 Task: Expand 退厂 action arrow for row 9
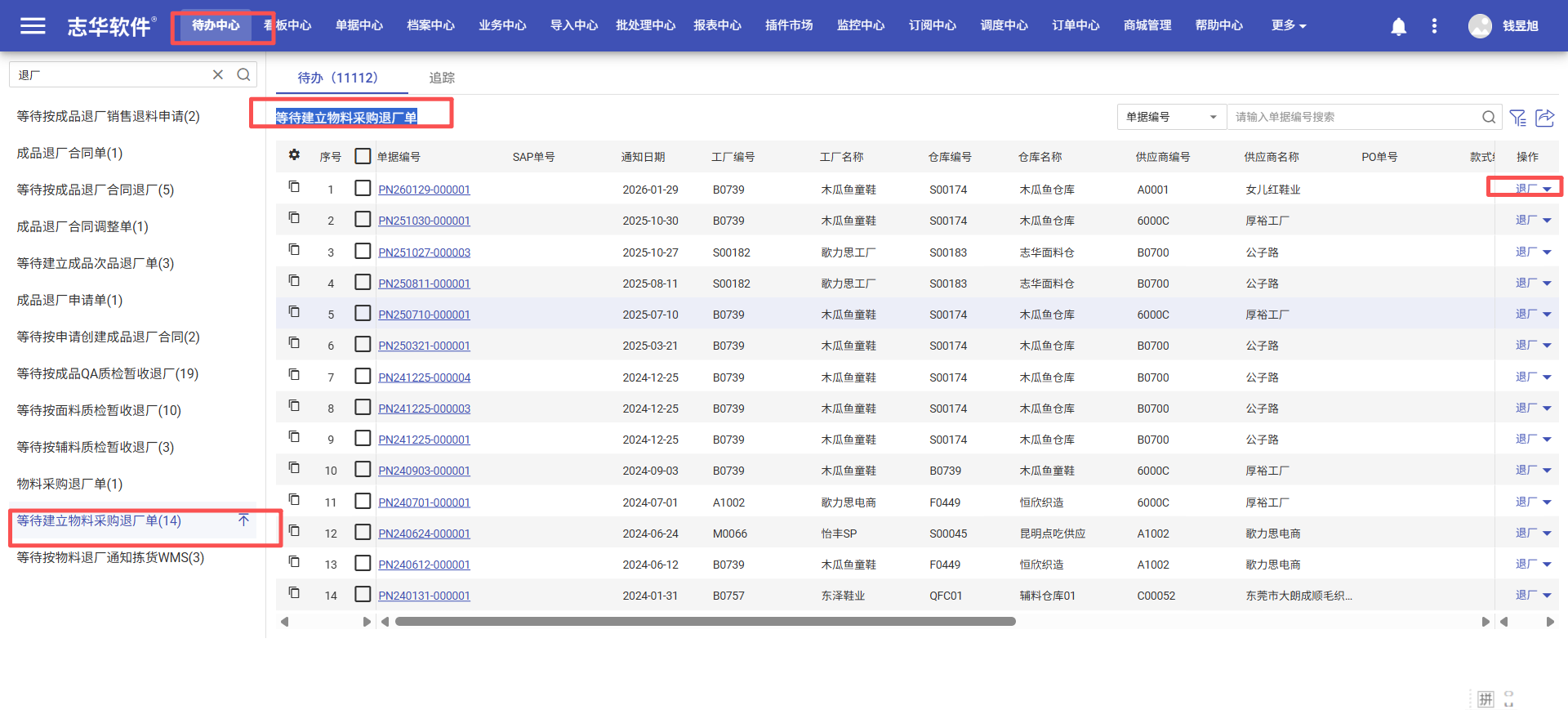click(1547, 440)
